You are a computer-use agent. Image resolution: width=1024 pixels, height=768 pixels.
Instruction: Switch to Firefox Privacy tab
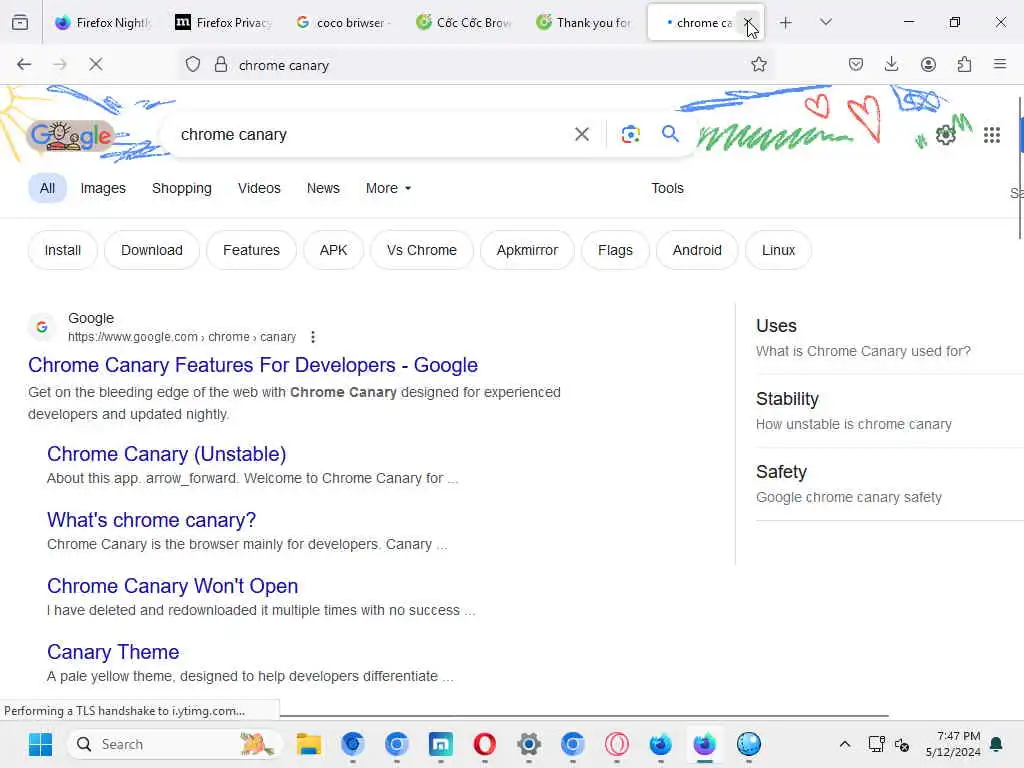(x=223, y=23)
